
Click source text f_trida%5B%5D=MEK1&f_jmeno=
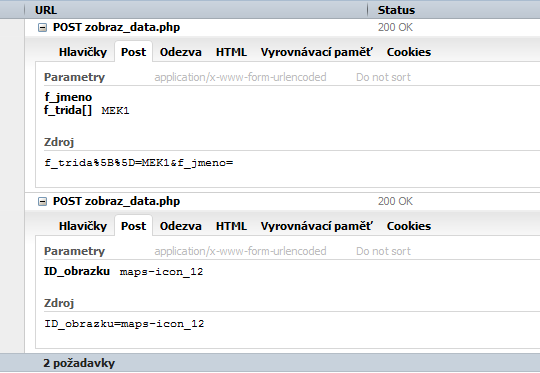point(139,163)
